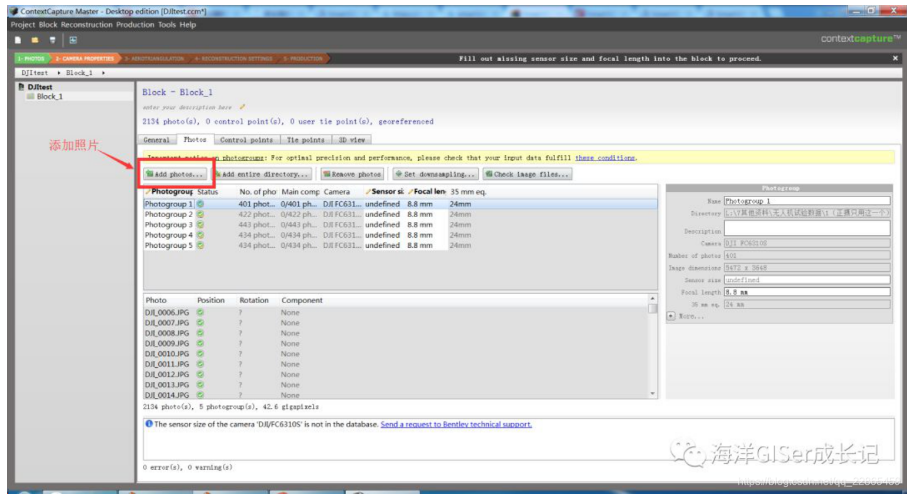
Task: Click the Camera column header
Action: (x=337, y=192)
